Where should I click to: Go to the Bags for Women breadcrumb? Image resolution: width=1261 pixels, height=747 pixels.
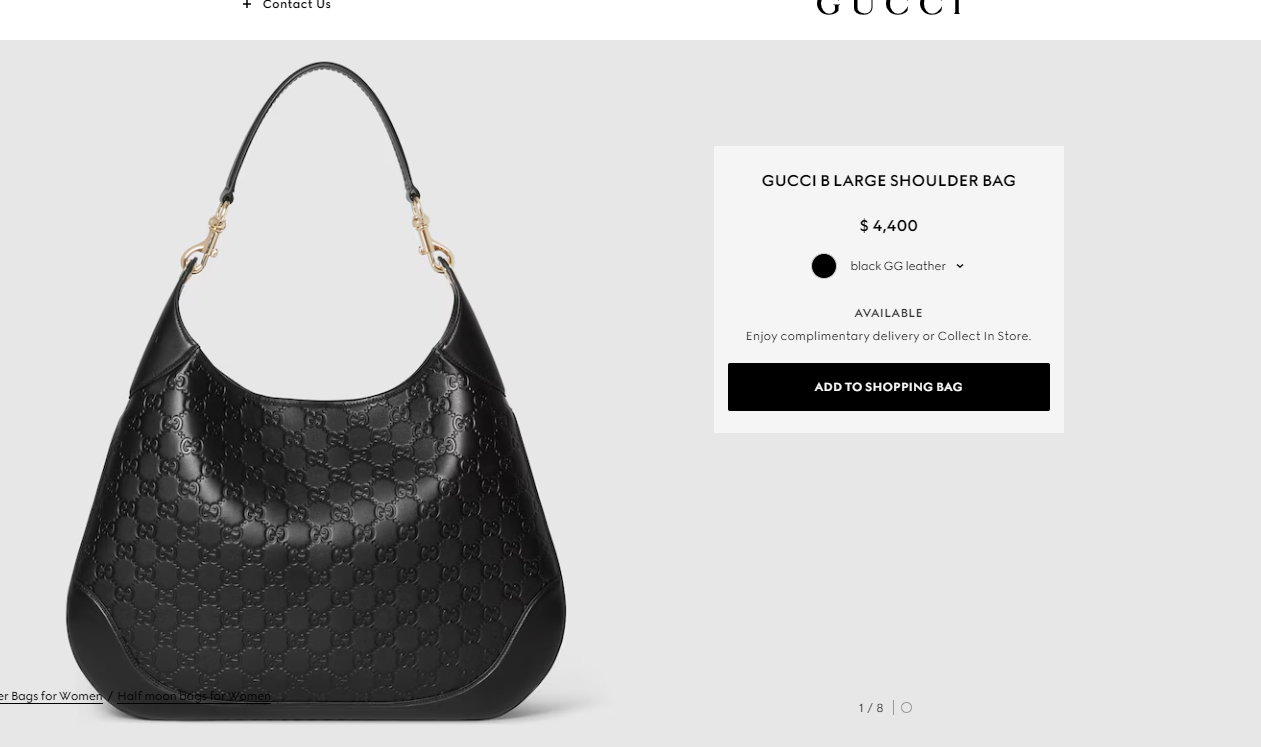[x=51, y=696]
